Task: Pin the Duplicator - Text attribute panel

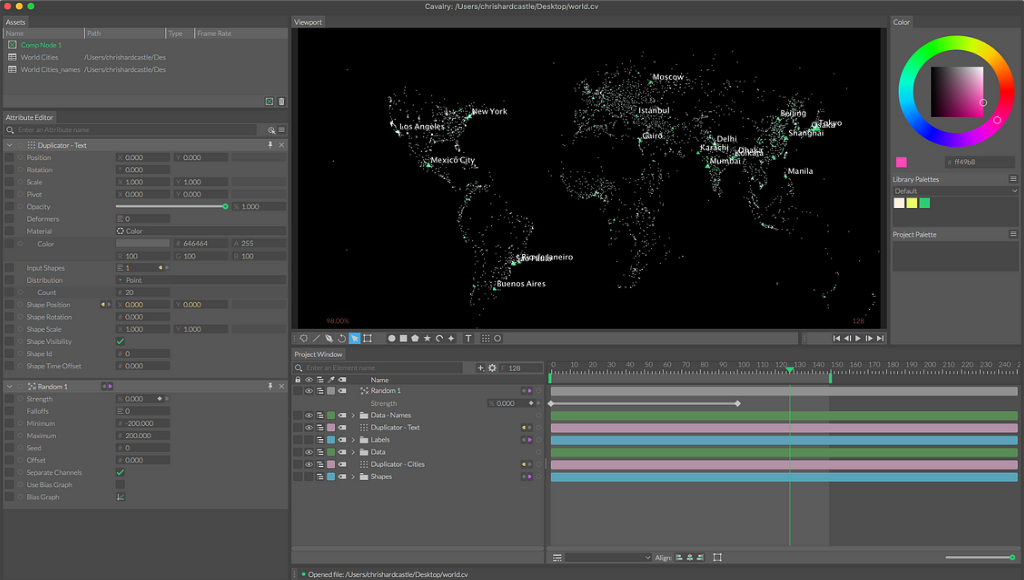Action: click(270, 145)
